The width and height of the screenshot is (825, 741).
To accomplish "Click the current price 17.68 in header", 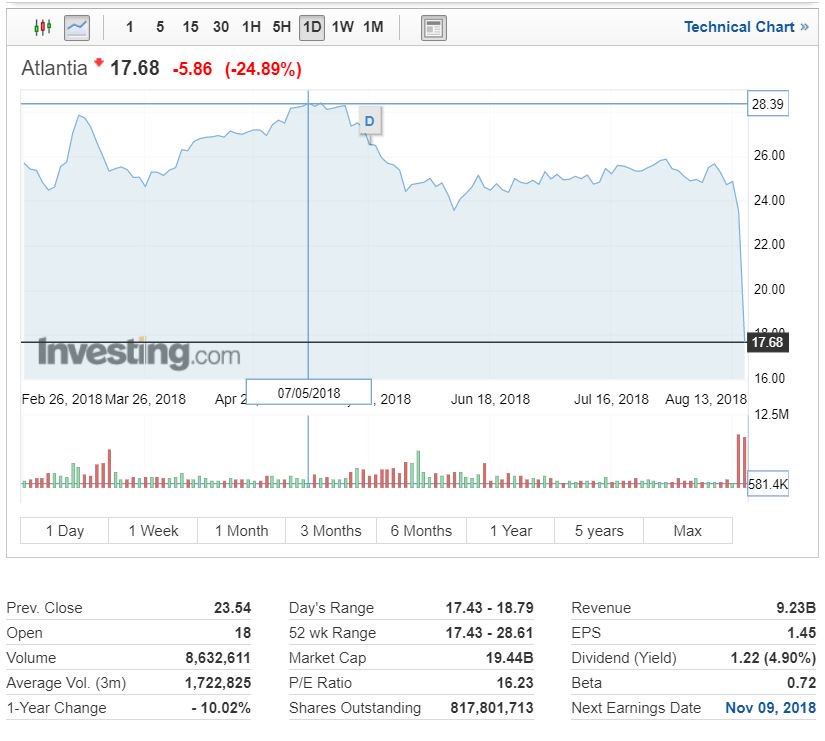I will point(134,68).
